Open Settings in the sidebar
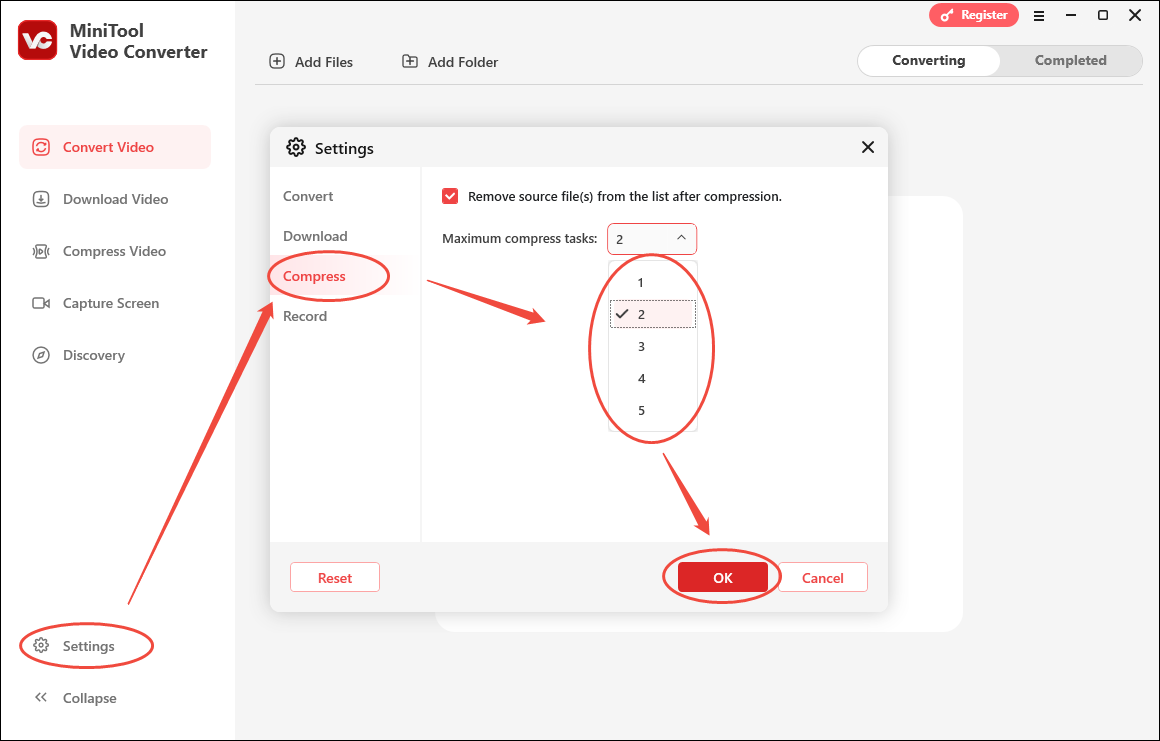Viewport: 1160px width, 741px height. pos(87,646)
